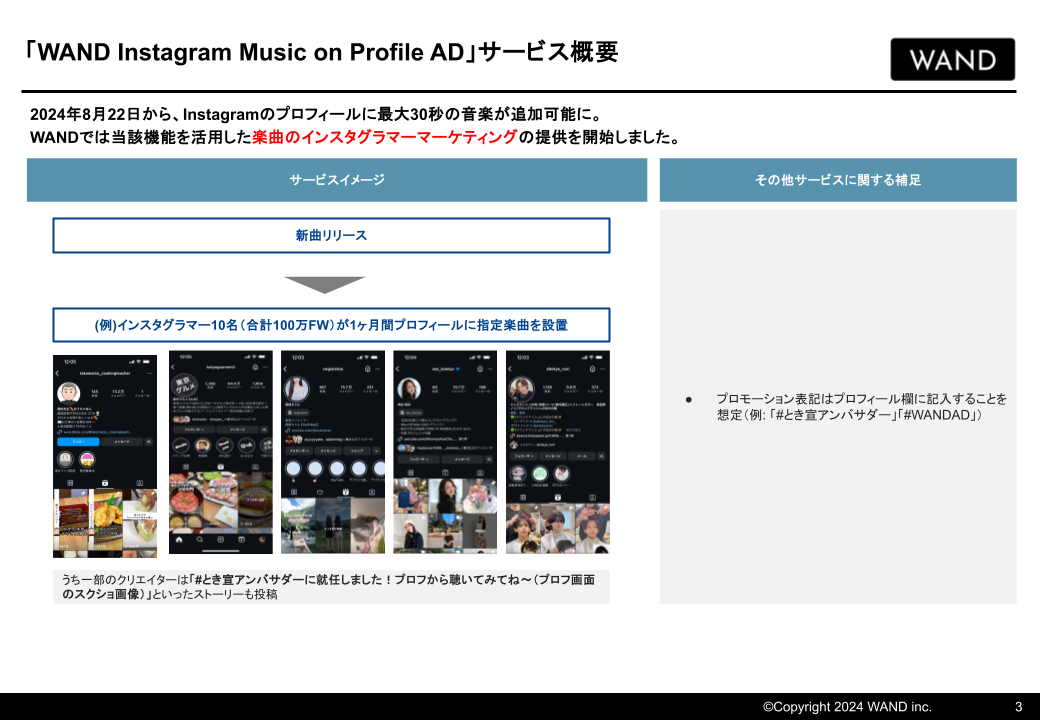Expand the フォロー中 dropdown on the verified woman's profile
The width and height of the screenshot is (1040, 720).
point(421,459)
